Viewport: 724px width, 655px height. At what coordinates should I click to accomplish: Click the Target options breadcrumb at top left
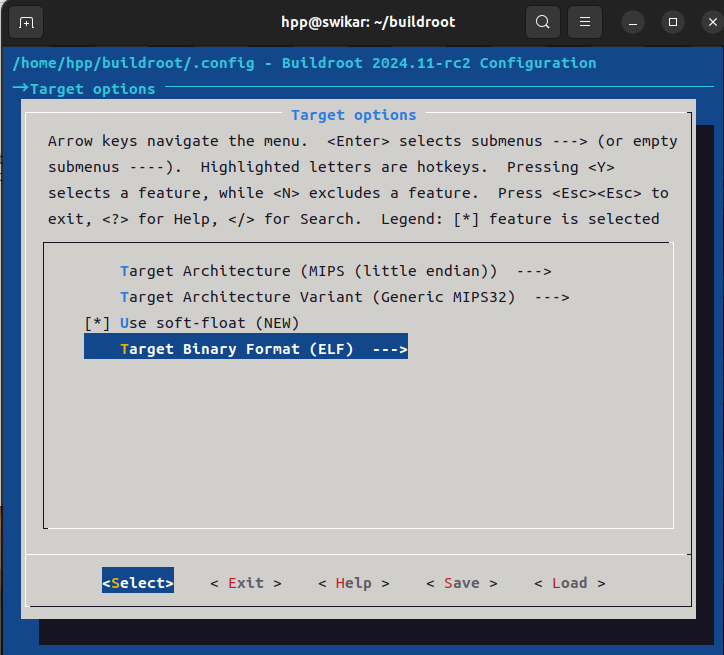point(92,89)
